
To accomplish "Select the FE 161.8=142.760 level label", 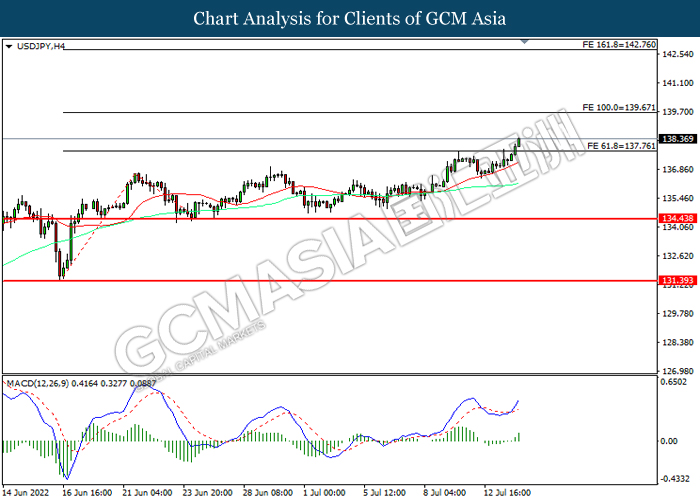I will click(x=619, y=44).
